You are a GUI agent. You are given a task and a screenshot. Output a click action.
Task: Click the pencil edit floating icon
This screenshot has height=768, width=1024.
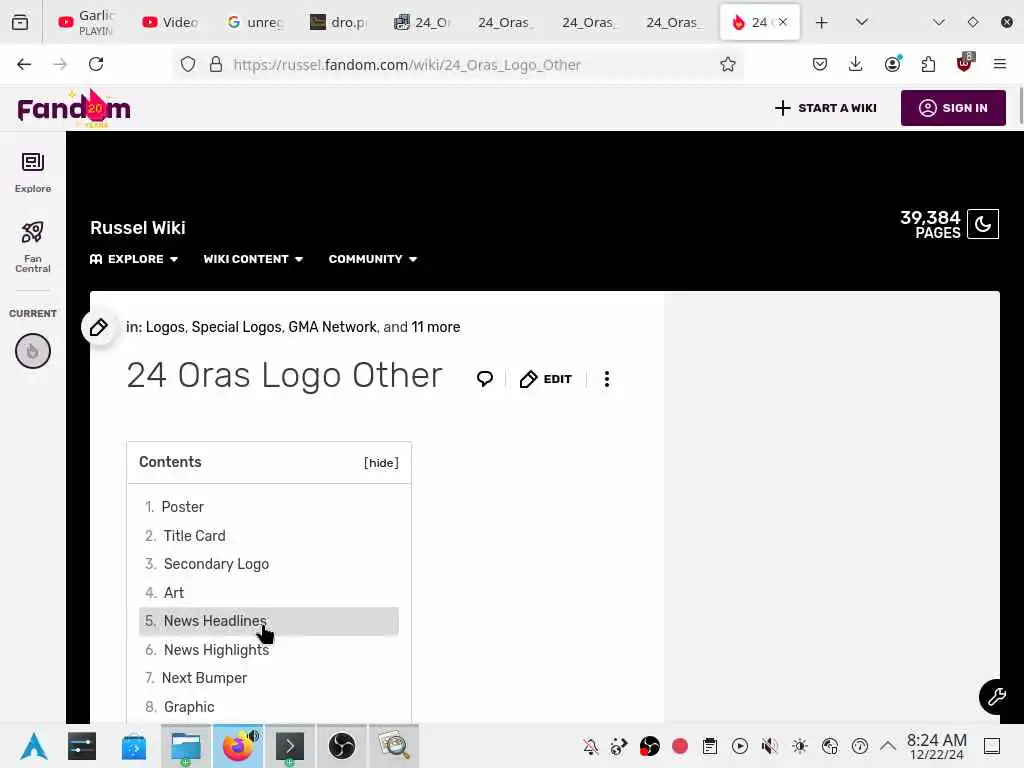pos(99,327)
